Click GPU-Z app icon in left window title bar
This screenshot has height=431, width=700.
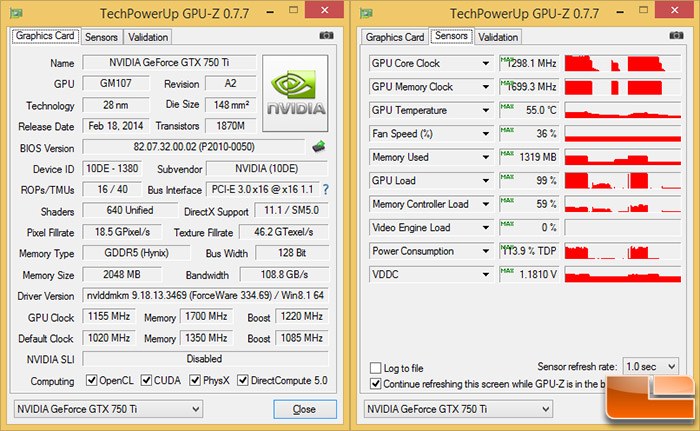coord(17,13)
